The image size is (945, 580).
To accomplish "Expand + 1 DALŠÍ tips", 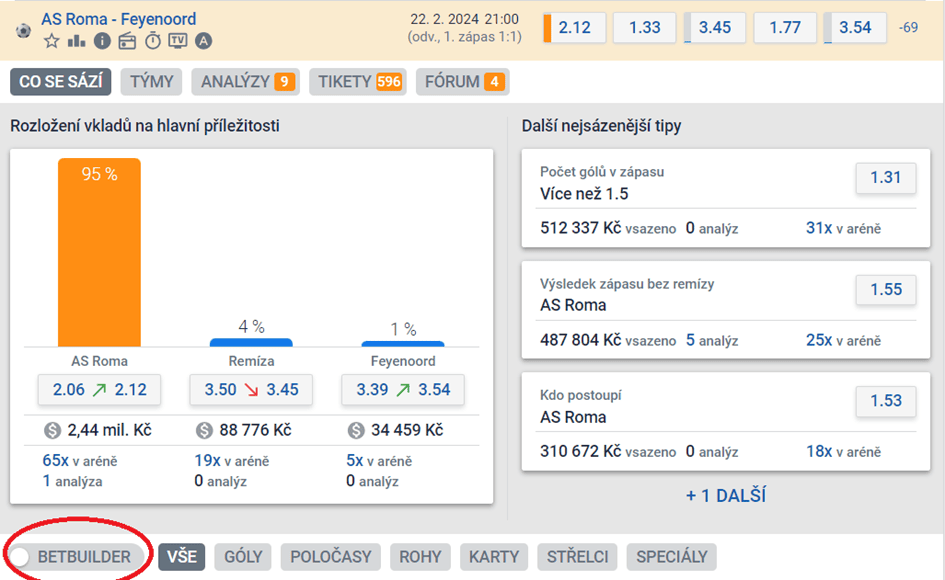I will tap(726, 496).
